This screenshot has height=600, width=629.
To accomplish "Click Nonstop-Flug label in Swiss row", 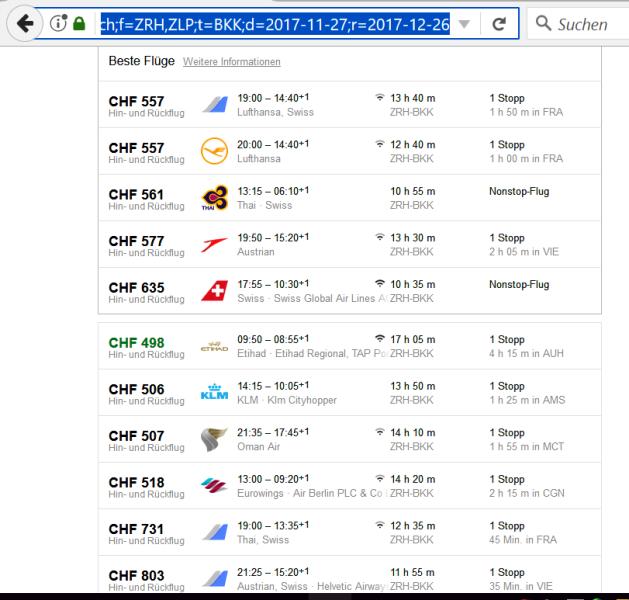I will [519, 284].
